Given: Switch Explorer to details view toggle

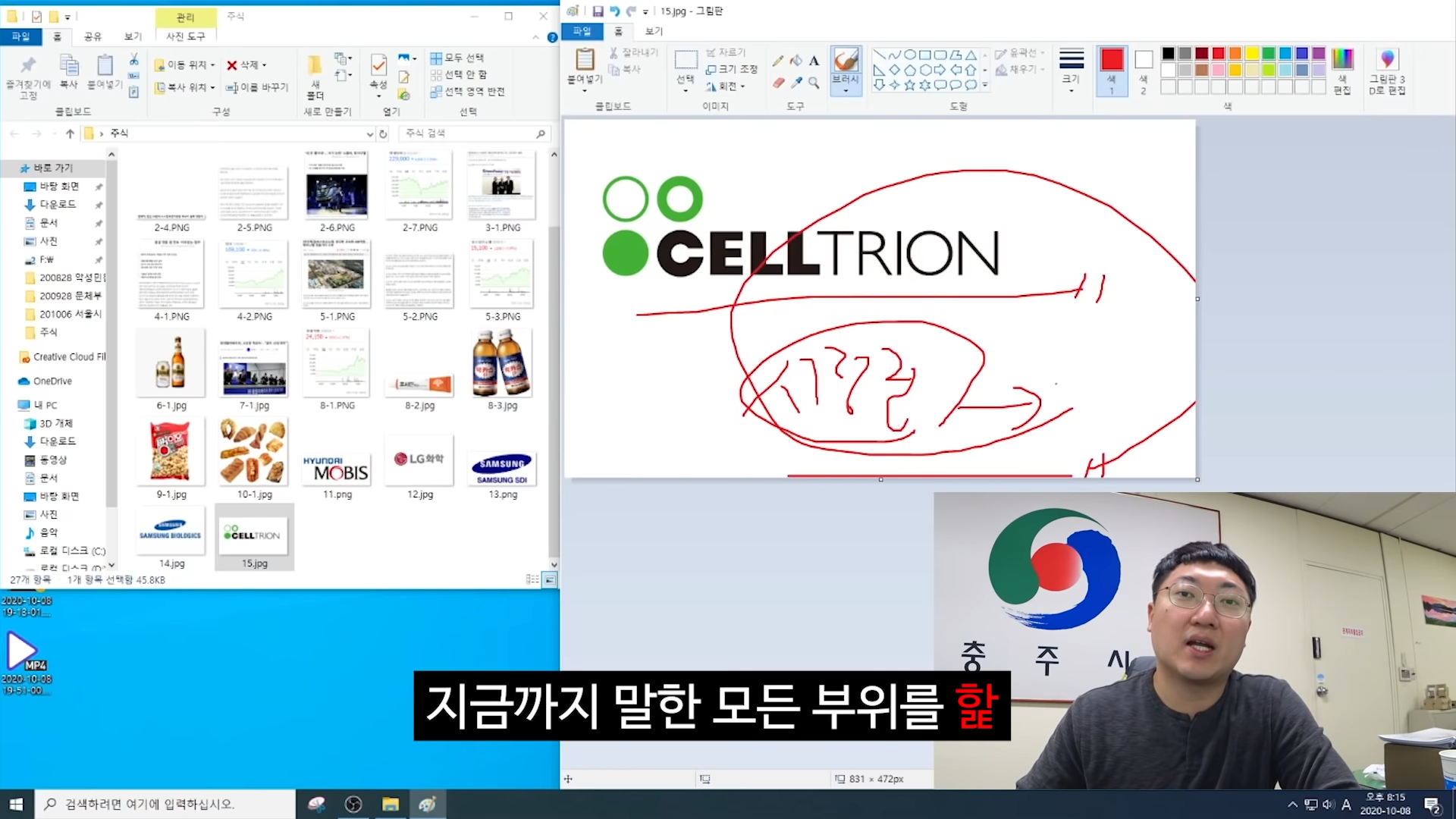Looking at the screenshot, I should (532, 579).
